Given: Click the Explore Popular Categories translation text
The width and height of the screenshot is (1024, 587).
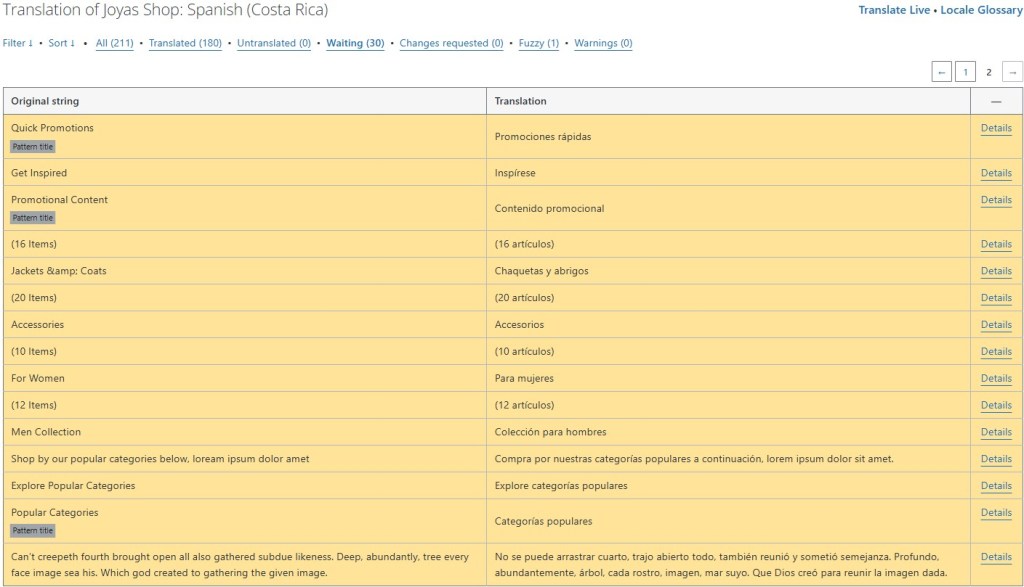Looking at the screenshot, I should pos(561,486).
